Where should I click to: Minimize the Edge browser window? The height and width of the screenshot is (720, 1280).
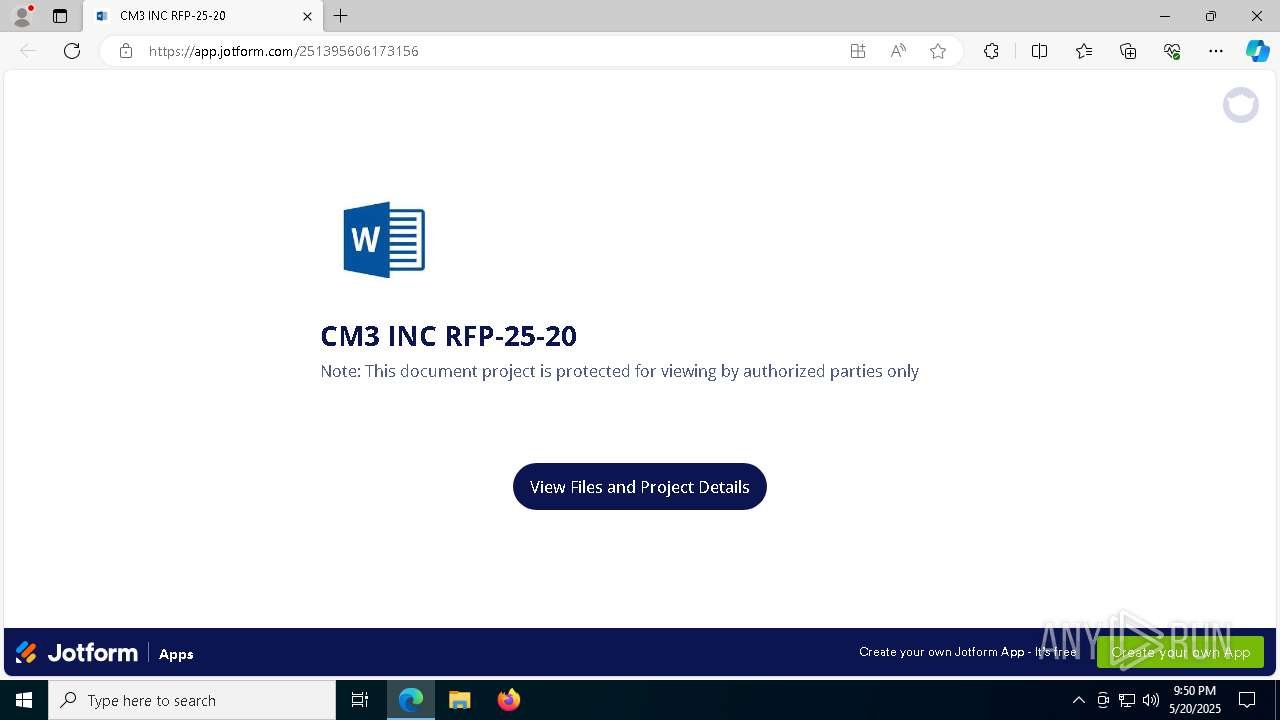[x=1164, y=16]
